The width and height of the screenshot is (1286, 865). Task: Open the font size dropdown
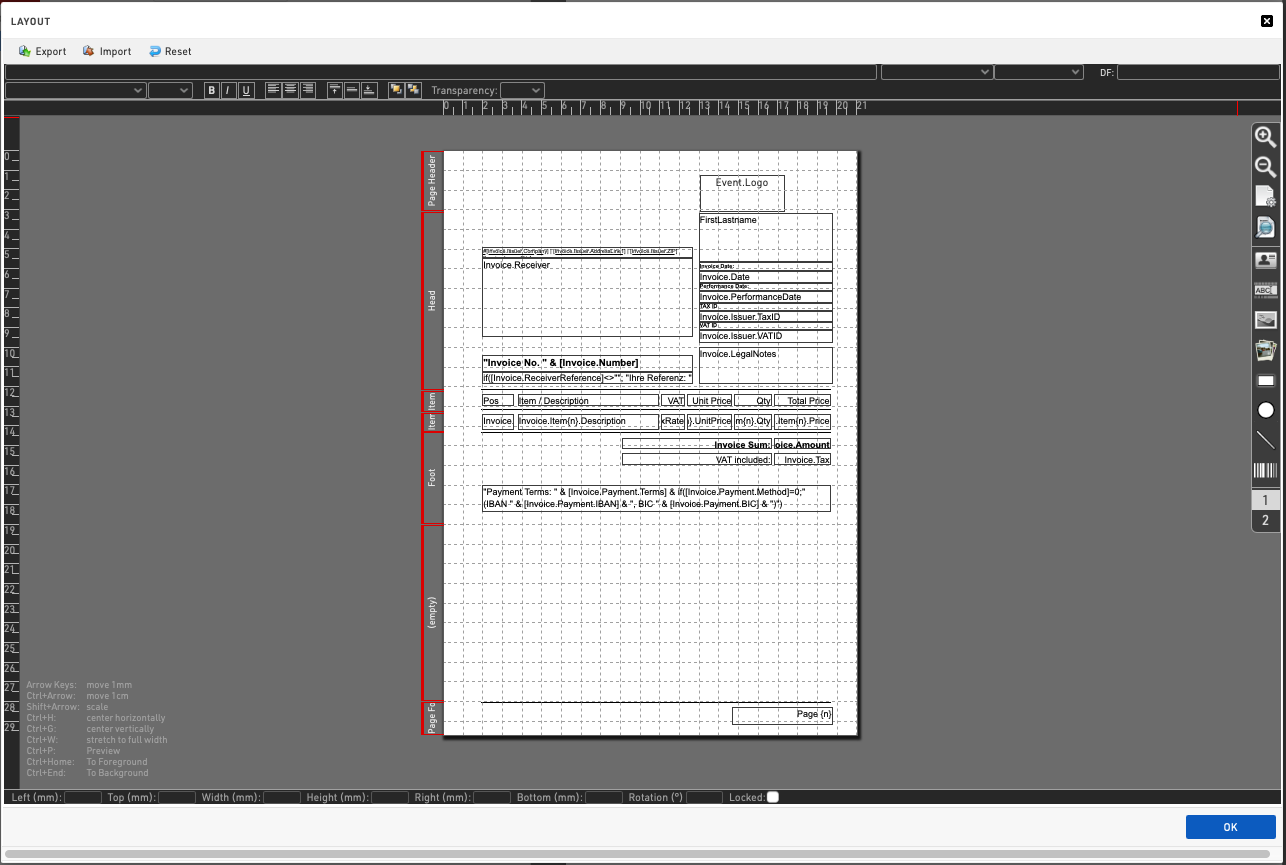coord(170,90)
